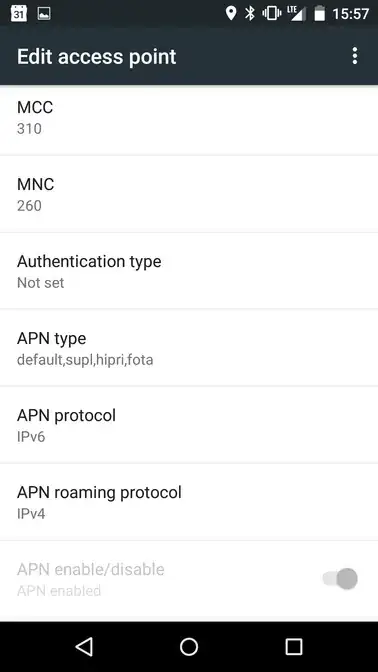
Task: Open APN protocol selection list
Action: [x=189, y=425]
